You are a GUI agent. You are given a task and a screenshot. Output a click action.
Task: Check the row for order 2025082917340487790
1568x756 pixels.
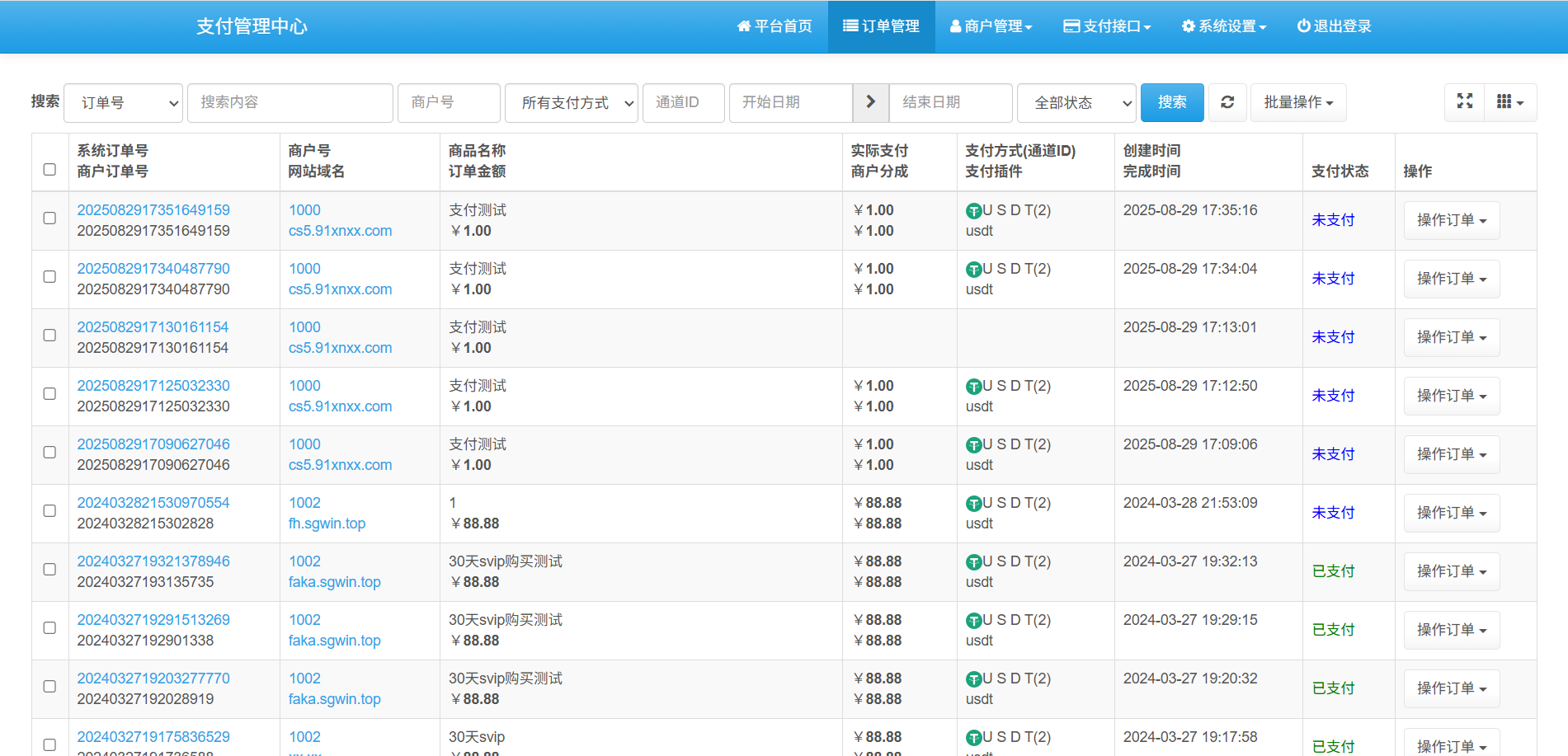point(49,277)
